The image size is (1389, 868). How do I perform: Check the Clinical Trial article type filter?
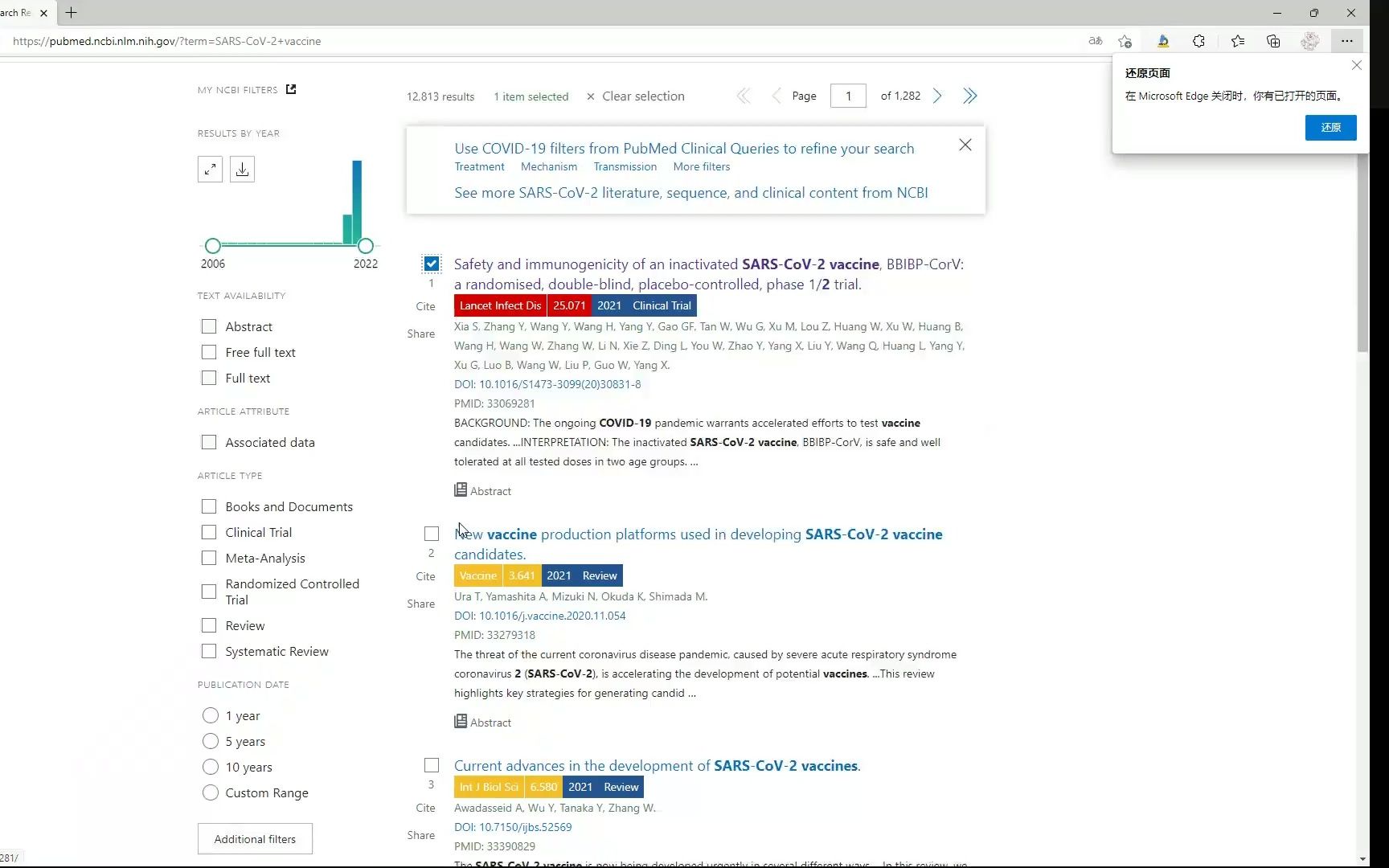click(x=209, y=532)
